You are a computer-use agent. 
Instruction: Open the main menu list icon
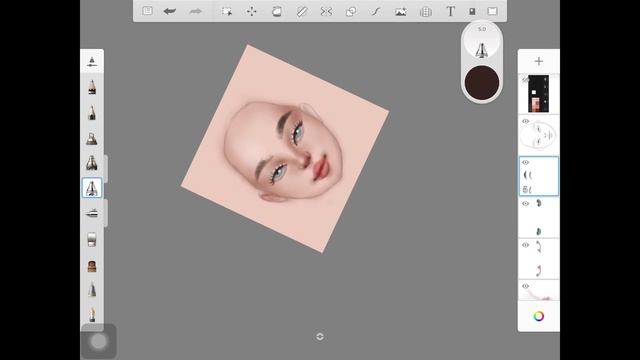point(147,11)
